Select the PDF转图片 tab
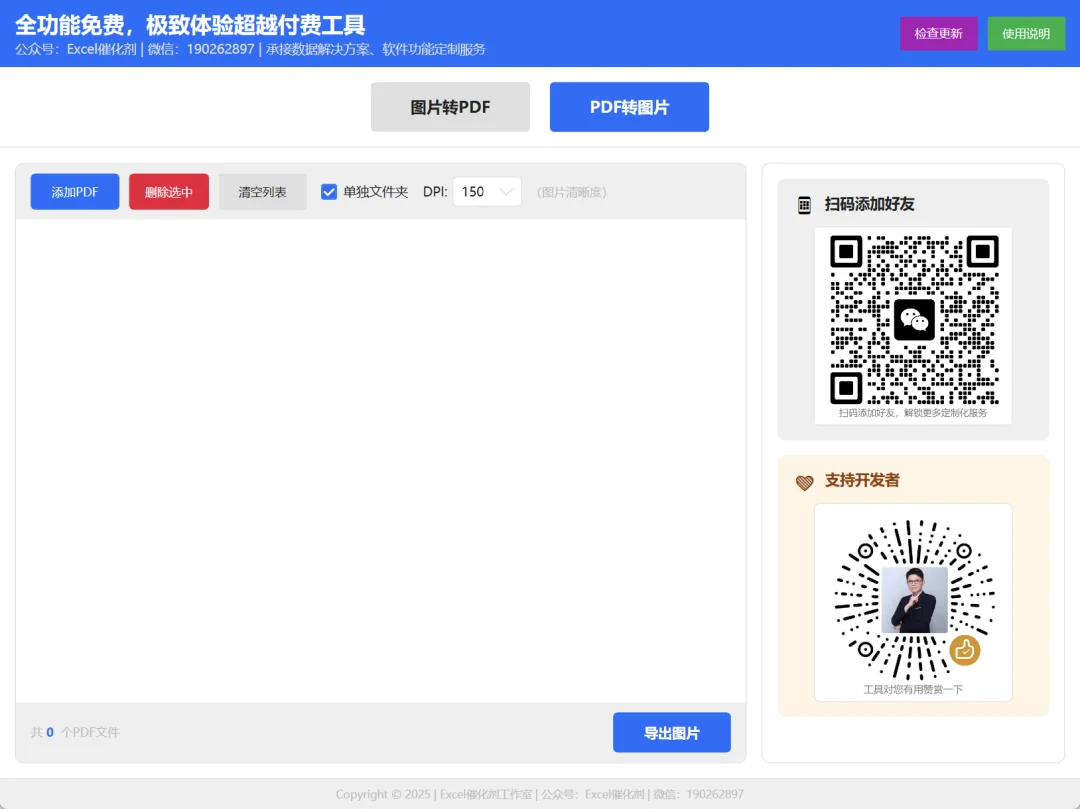The width and height of the screenshot is (1080, 809). (x=629, y=107)
